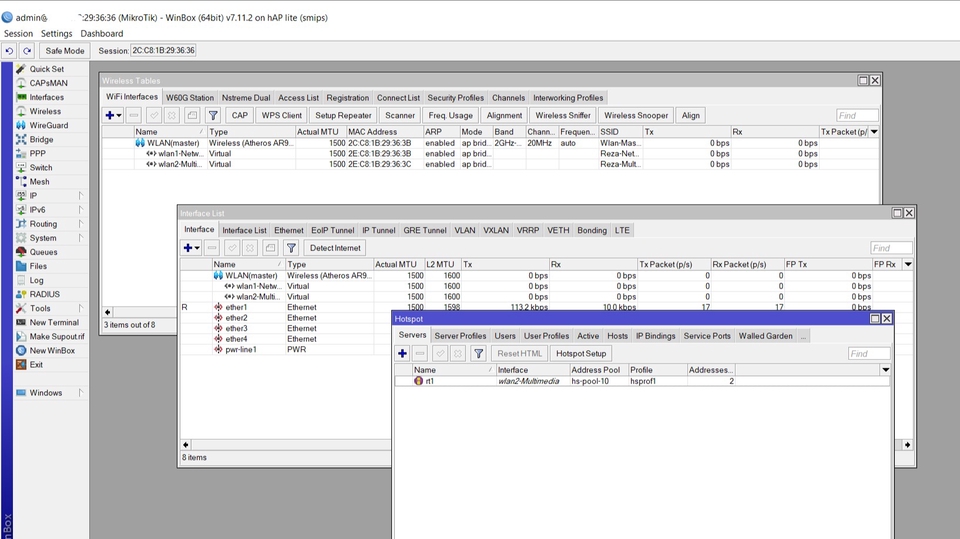The width and height of the screenshot is (960, 539).
Task: Click Find field in Wireless Tables window
Action: pyautogui.click(x=857, y=115)
